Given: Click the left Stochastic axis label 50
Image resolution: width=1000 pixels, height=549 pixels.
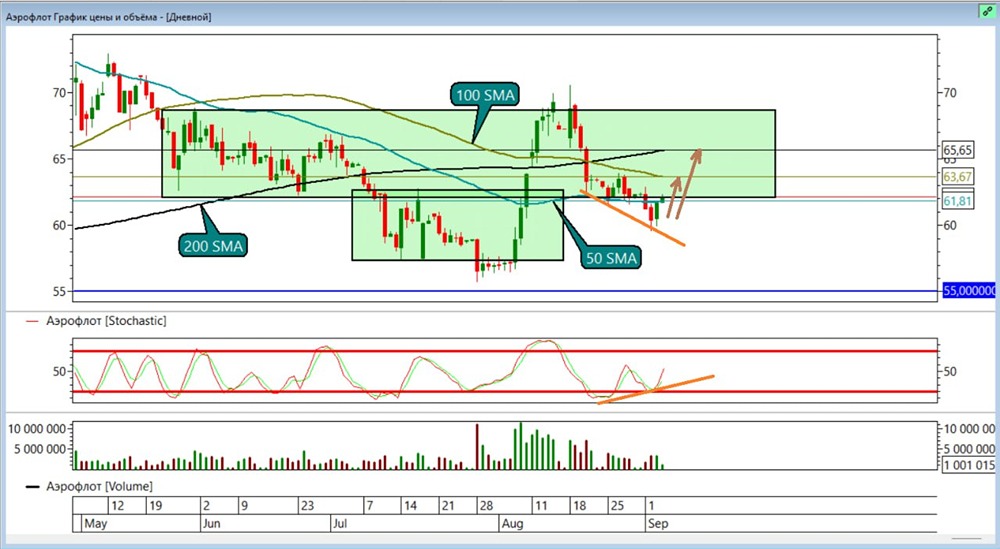Looking at the screenshot, I should click(x=59, y=371).
